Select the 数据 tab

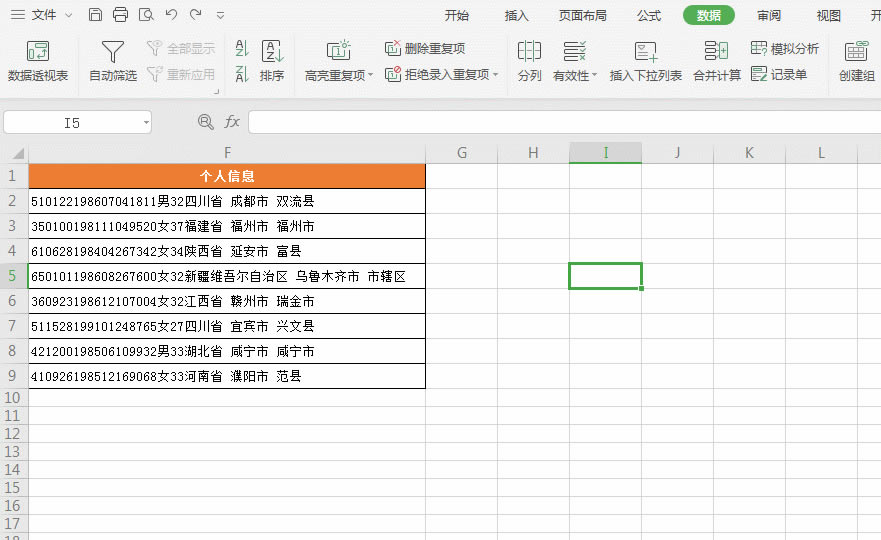[x=709, y=15]
